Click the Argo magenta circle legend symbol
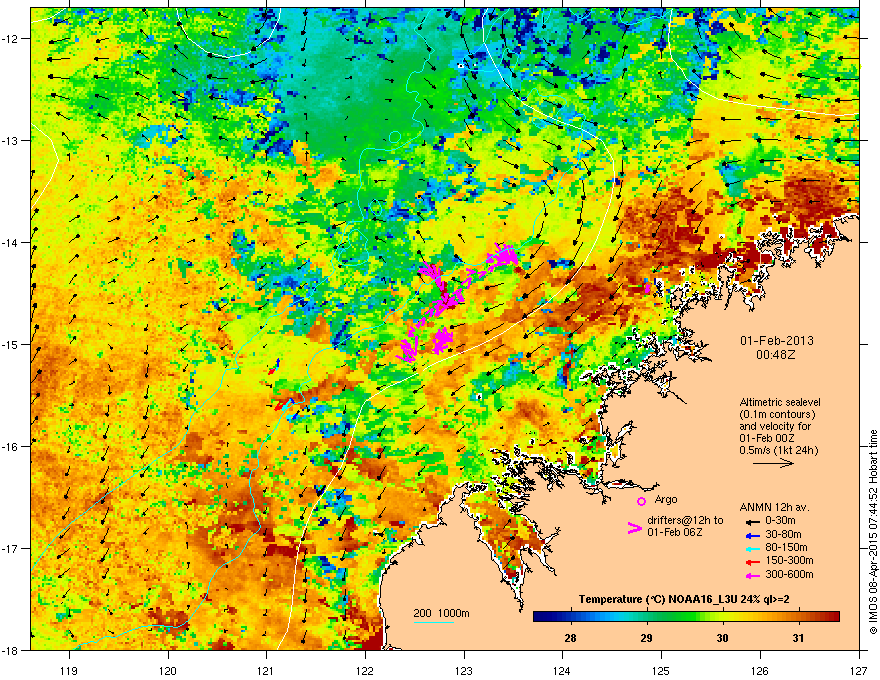This screenshot has width=880, height=680. pyautogui.click(x=641, y=501)
